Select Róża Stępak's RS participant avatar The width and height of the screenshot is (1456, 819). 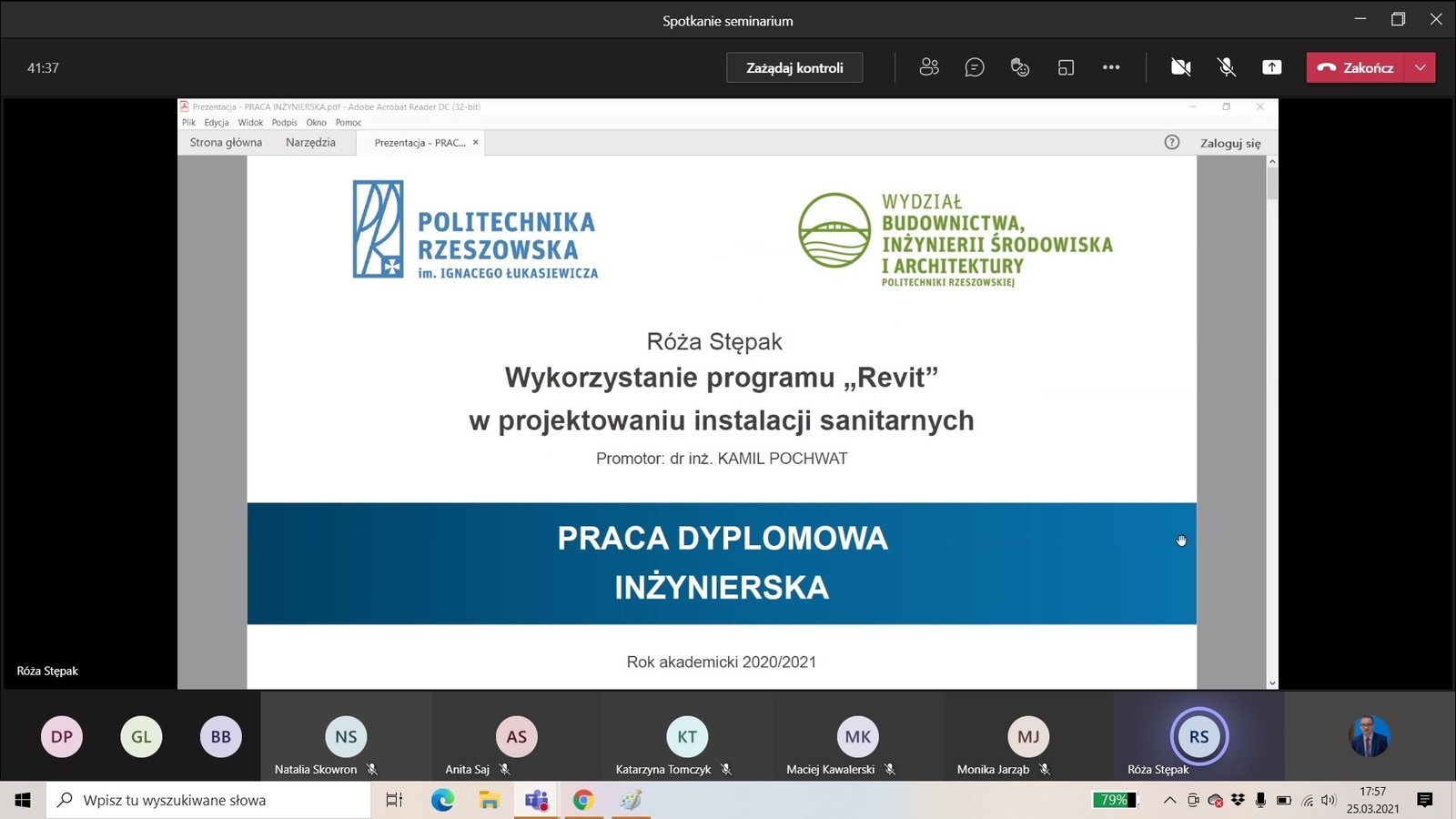point(1198,736)
